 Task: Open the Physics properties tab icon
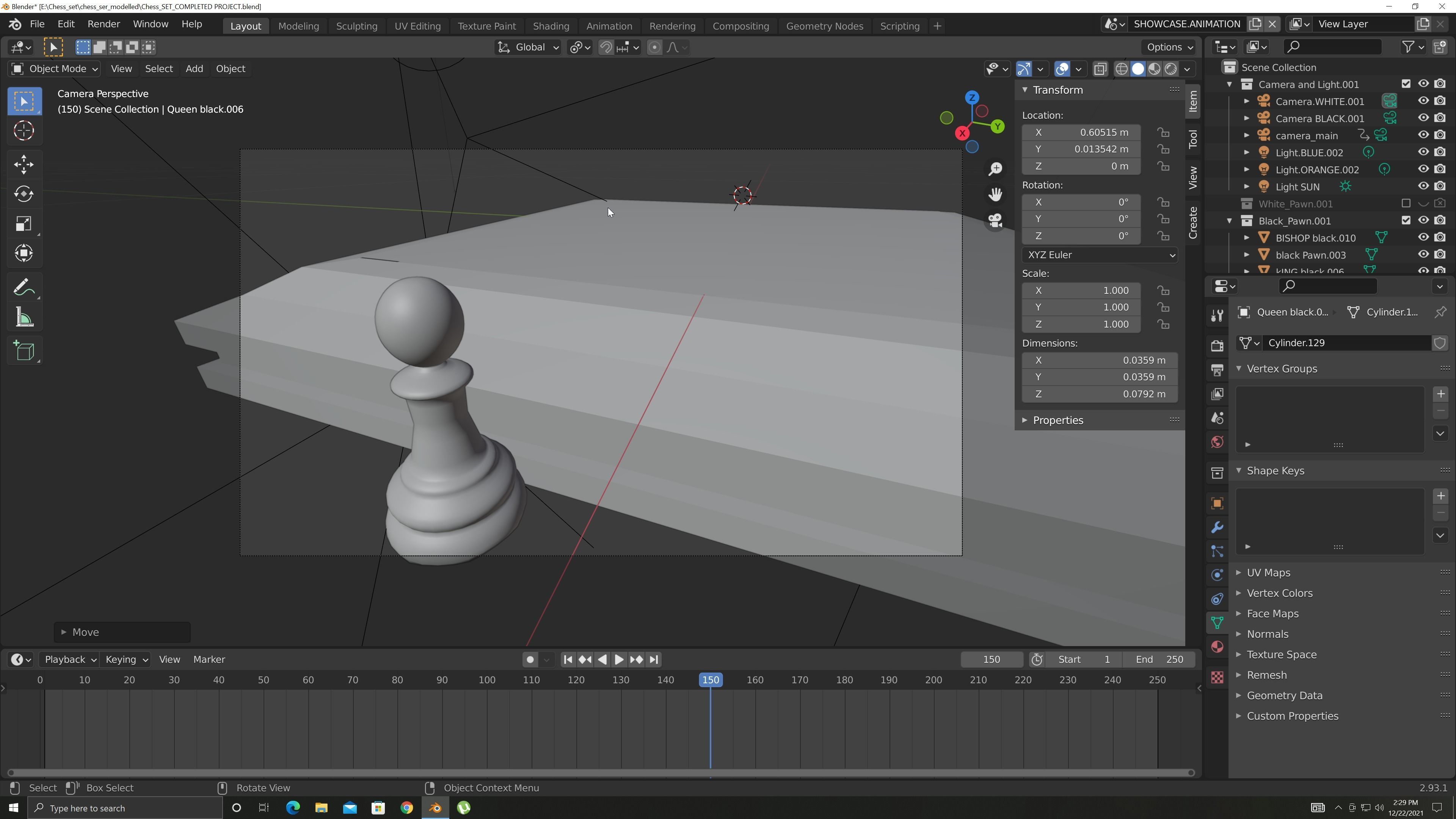[x=1217, y=575]
